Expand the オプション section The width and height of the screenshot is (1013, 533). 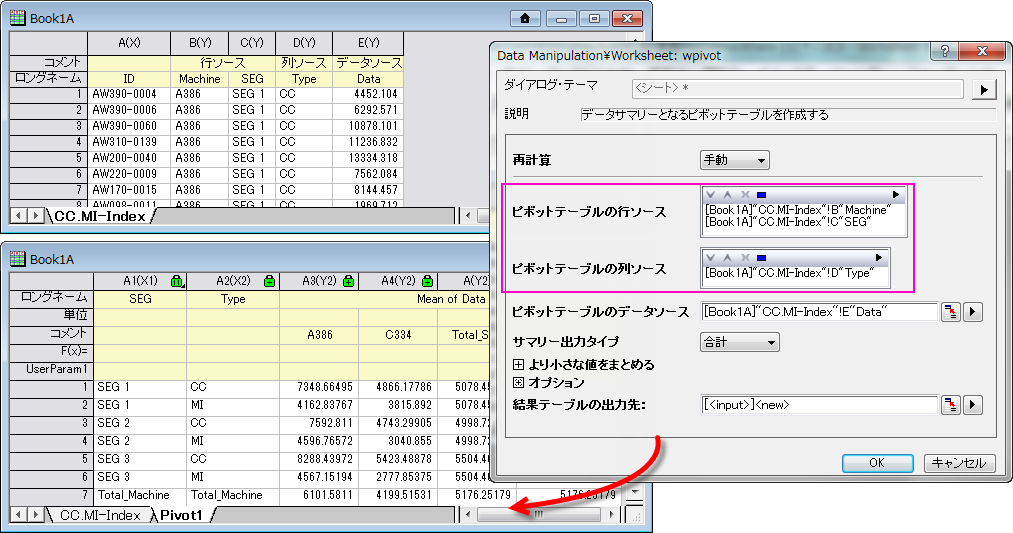(x=518, y=382)
